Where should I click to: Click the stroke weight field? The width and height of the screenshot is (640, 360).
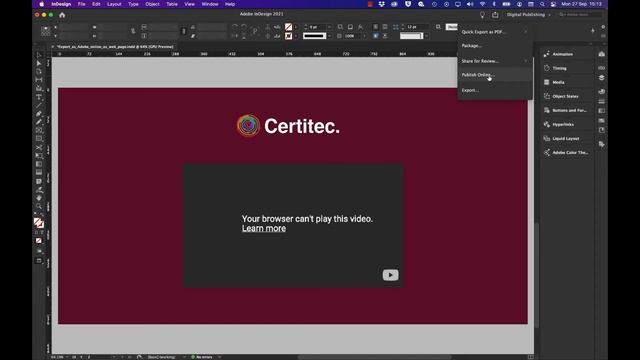[318, 27]
